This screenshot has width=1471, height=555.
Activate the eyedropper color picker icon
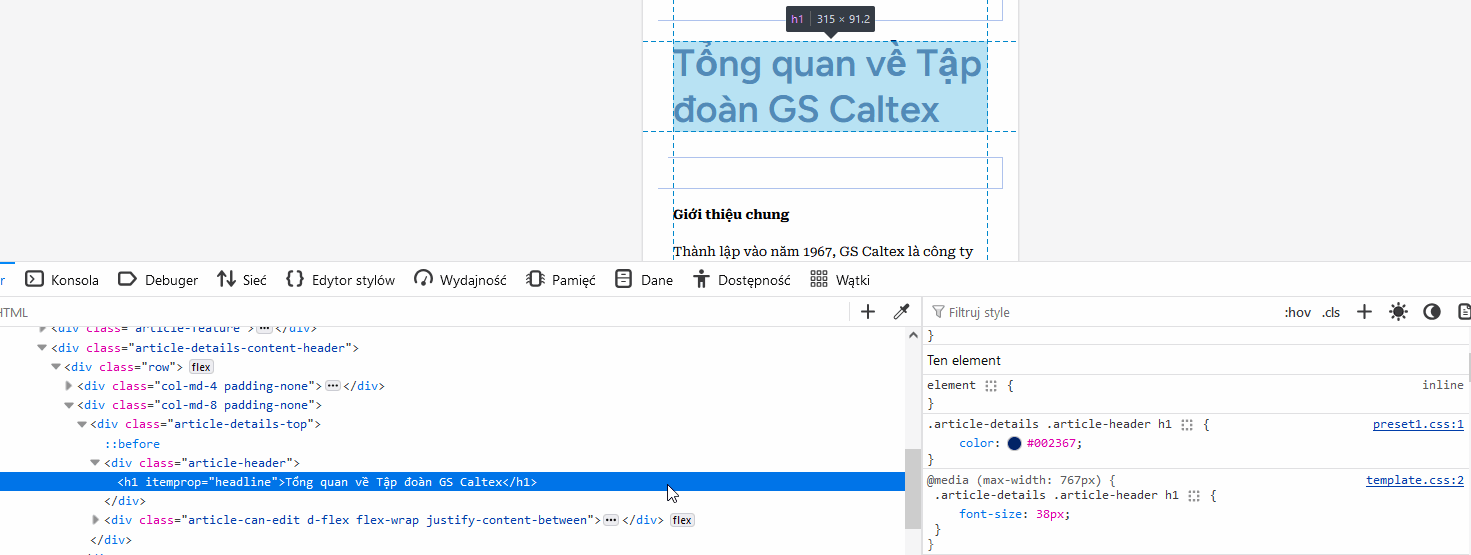click(901, 312)
